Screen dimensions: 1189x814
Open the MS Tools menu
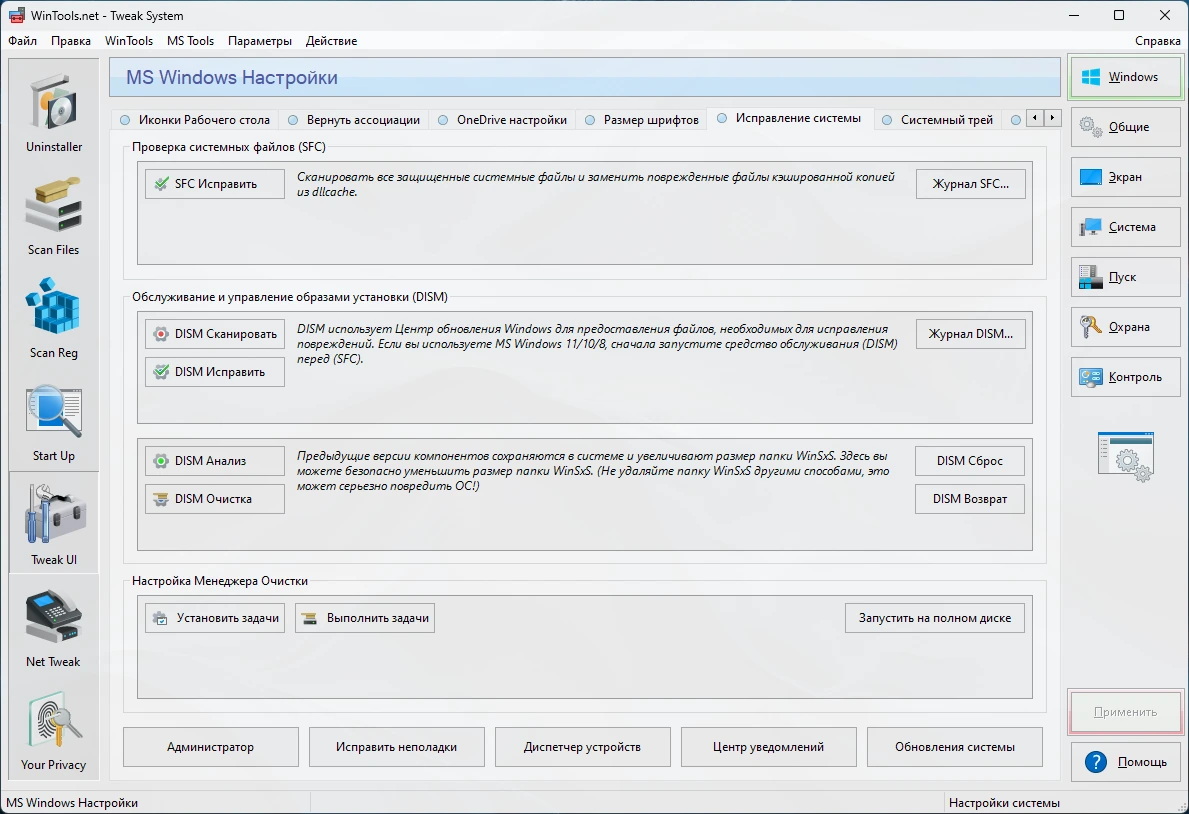[x=190, y=41]
